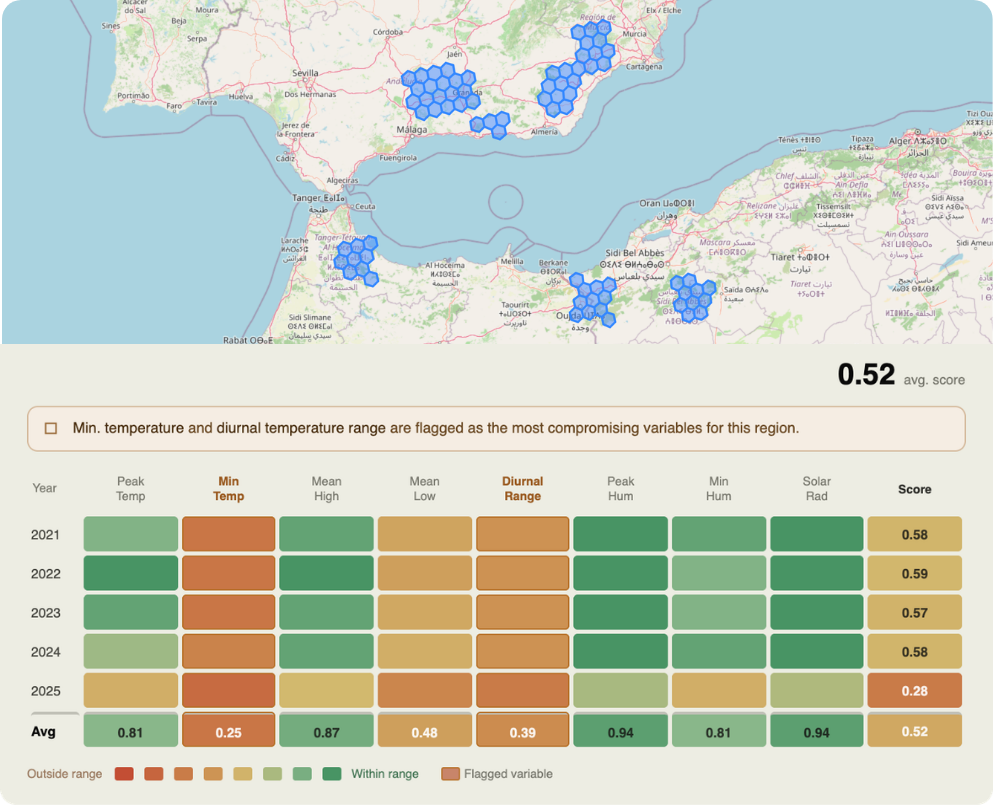This screenshot has height=806, width=993.
Task: Click the hexagon cluster near Oujda
Action: (593, 299)
